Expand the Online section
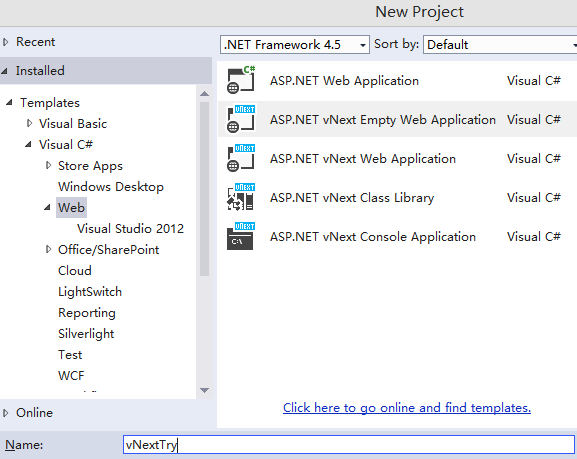Viewport: 577px width, 459px height. point(6,413)
